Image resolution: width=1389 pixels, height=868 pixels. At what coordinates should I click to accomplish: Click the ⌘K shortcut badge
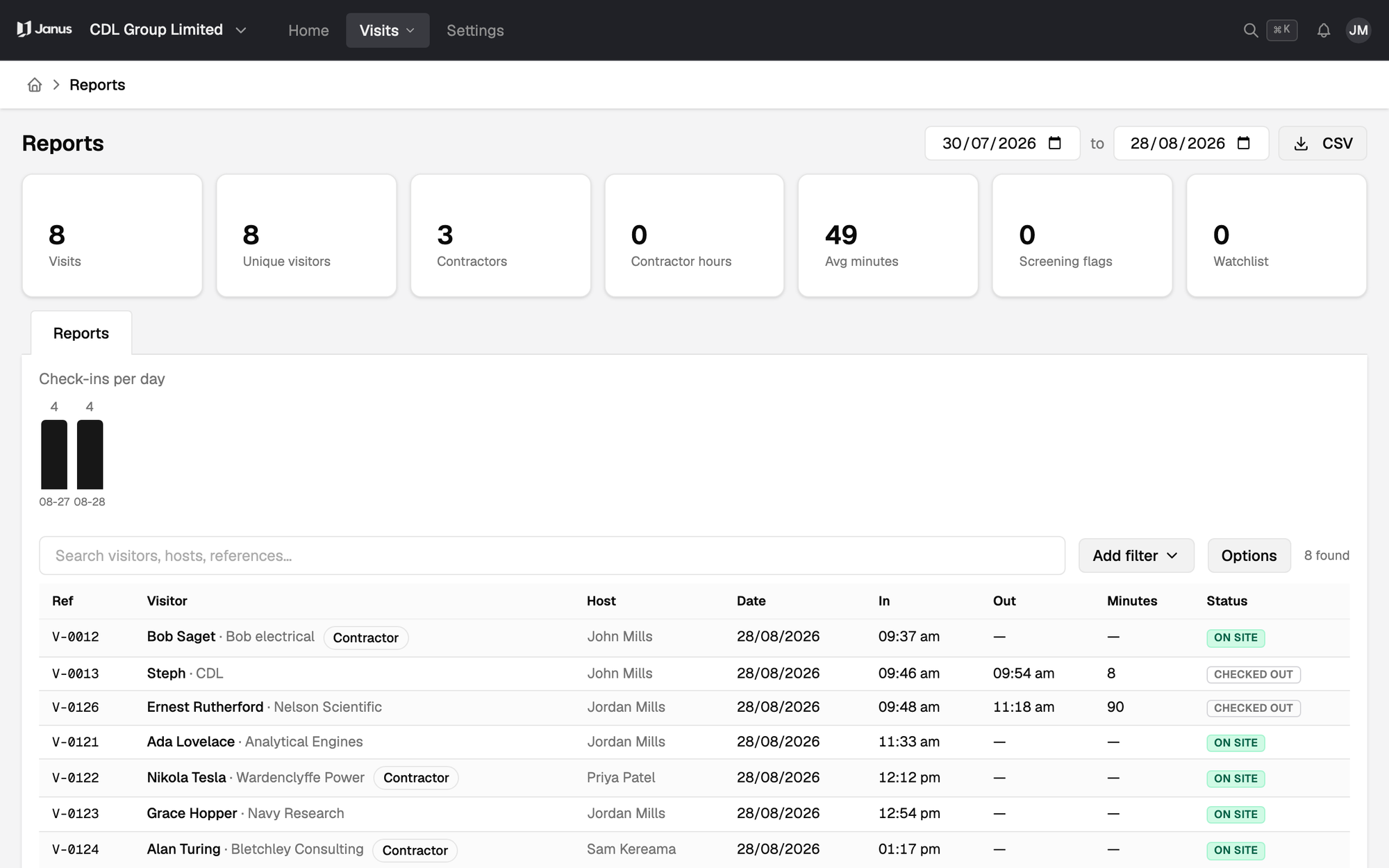[1281, 30]
